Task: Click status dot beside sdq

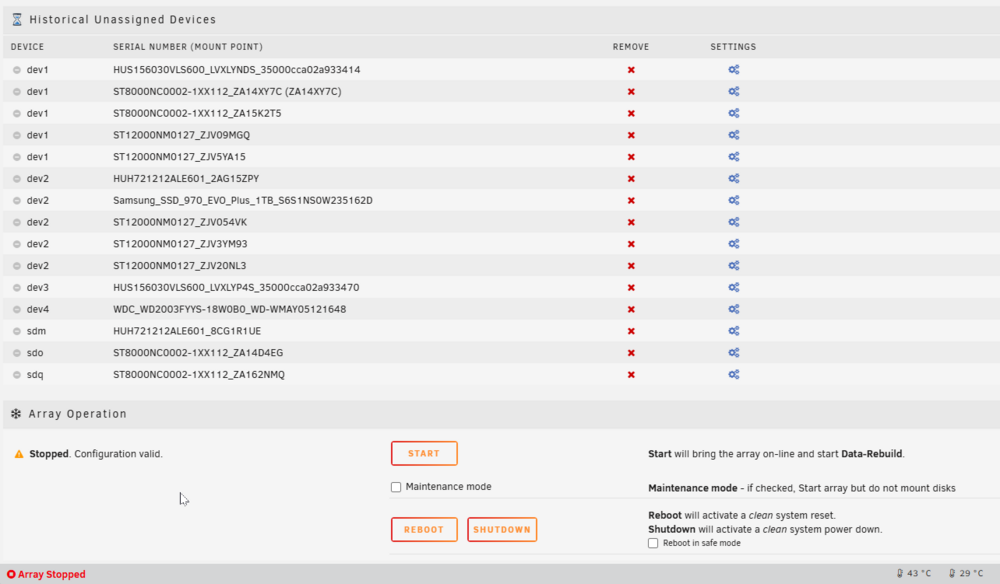Action: point(17,375)
